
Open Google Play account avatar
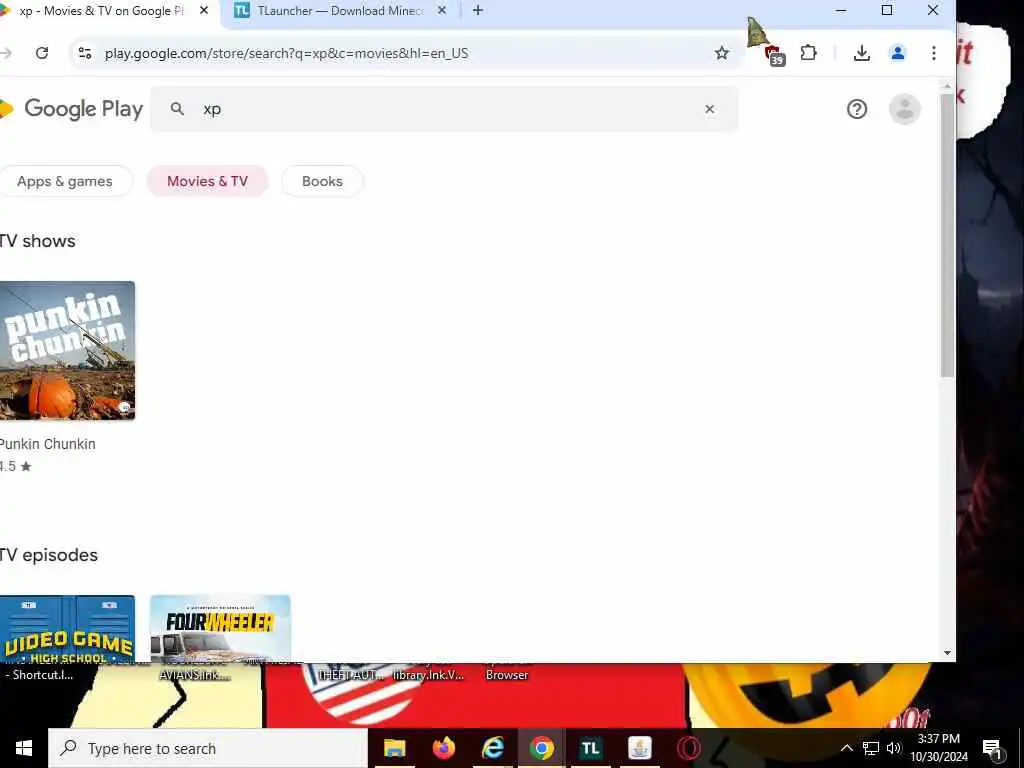[904, 109]
